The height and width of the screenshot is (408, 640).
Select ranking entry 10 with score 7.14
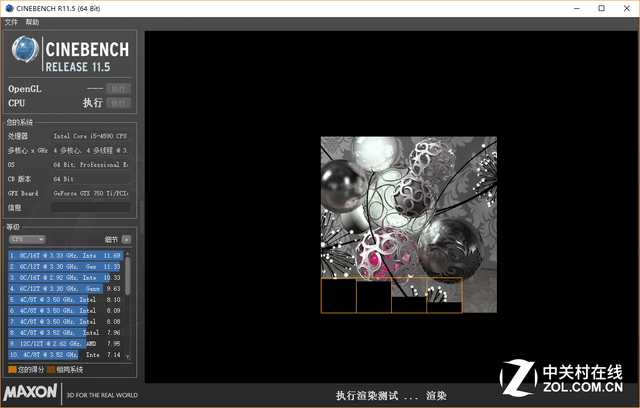65,354
